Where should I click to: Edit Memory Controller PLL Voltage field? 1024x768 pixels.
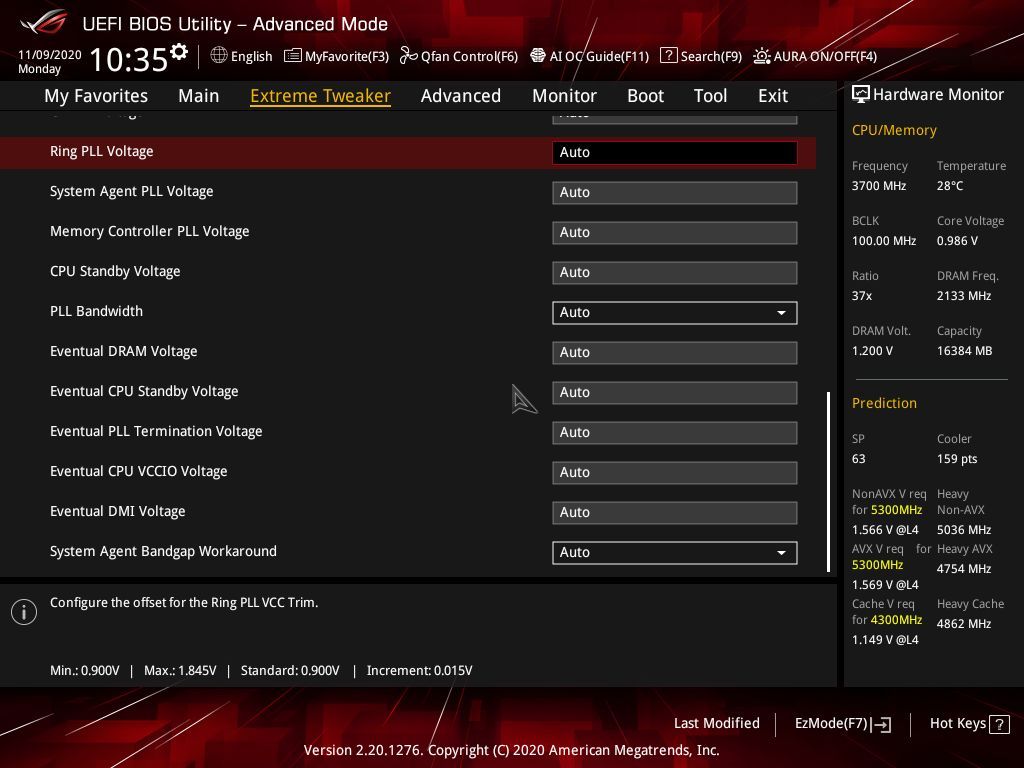coord(675,232)
